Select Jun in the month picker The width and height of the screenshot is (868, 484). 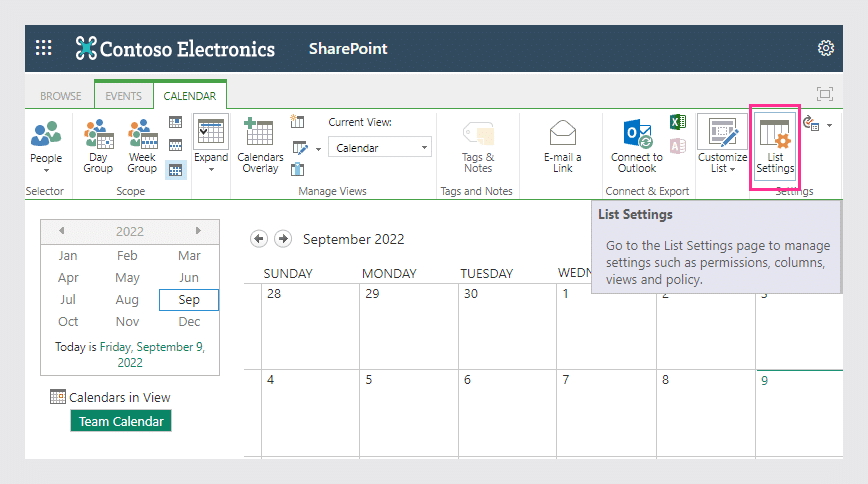pyautogui.click(x=189, y=277)
